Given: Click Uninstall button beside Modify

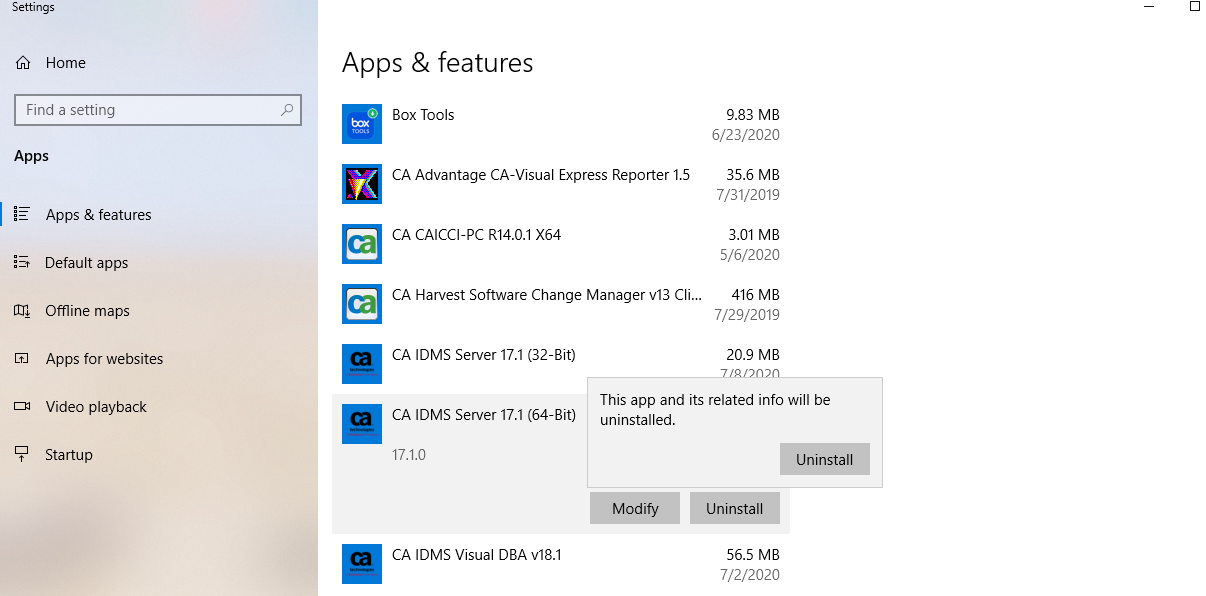Looking at the screenshot, I should pyautogui.click(x=734, y=508).
